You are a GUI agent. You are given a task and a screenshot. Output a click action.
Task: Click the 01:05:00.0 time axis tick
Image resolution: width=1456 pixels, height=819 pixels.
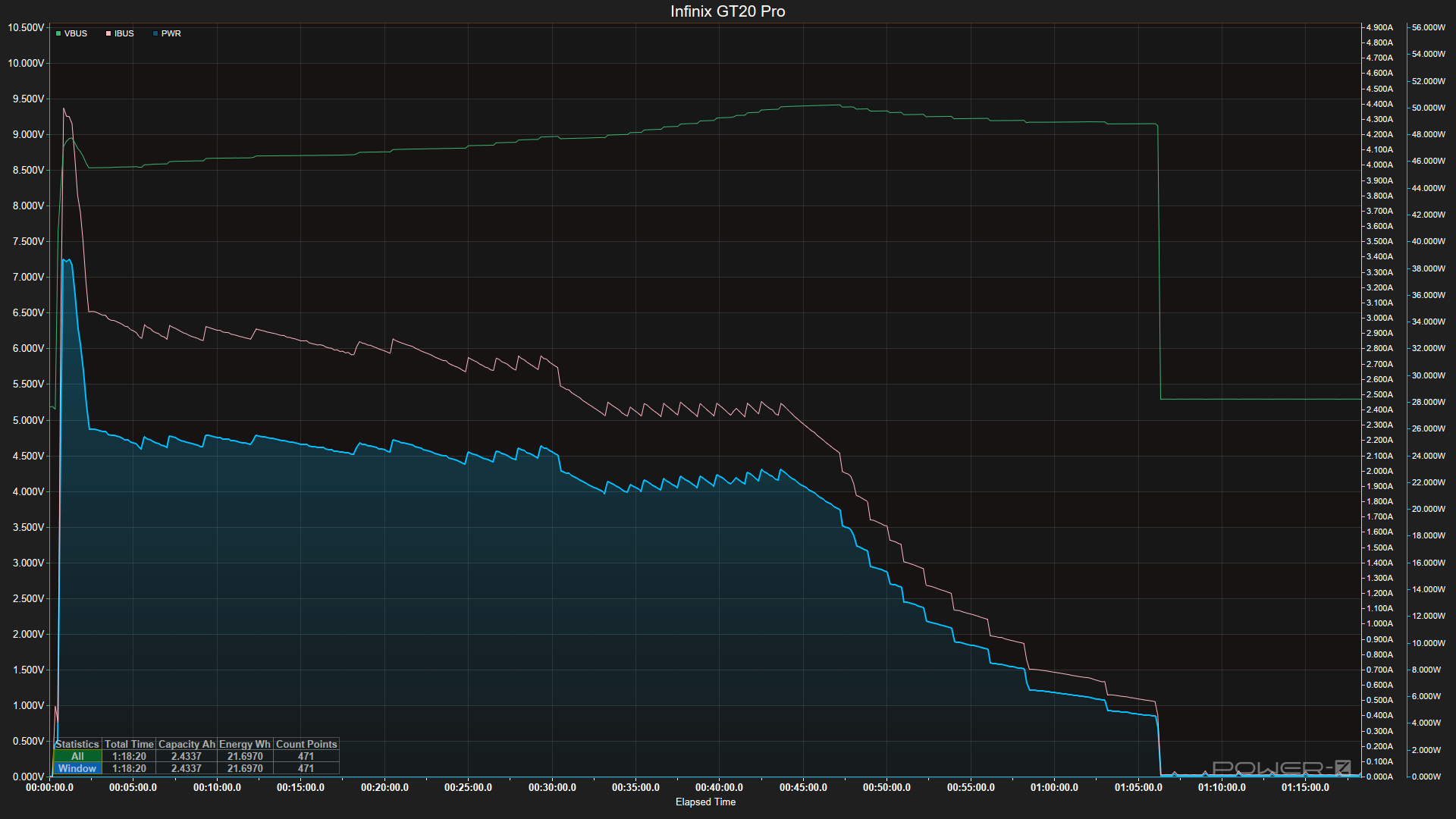pyautogui.click(x=1138, y=787)
